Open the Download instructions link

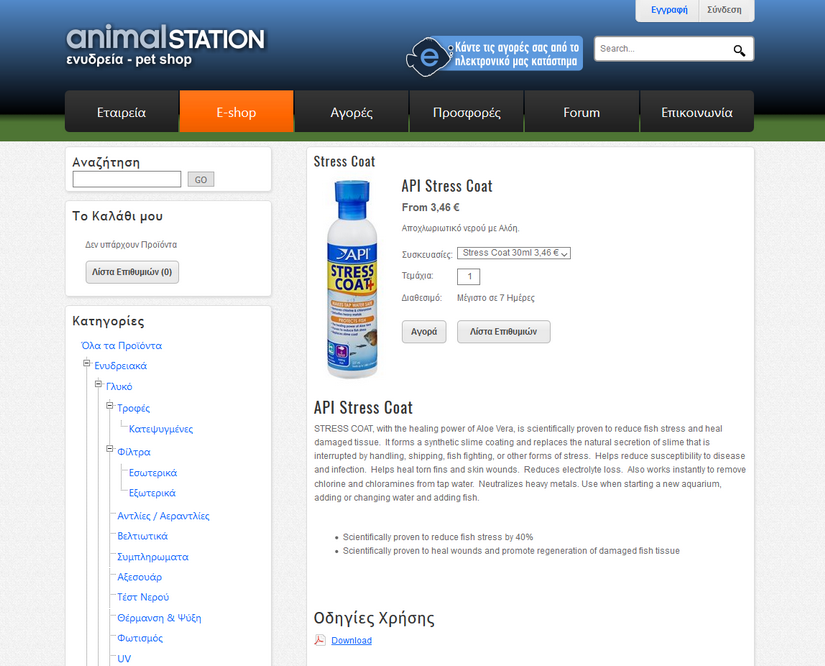(351, 640)
